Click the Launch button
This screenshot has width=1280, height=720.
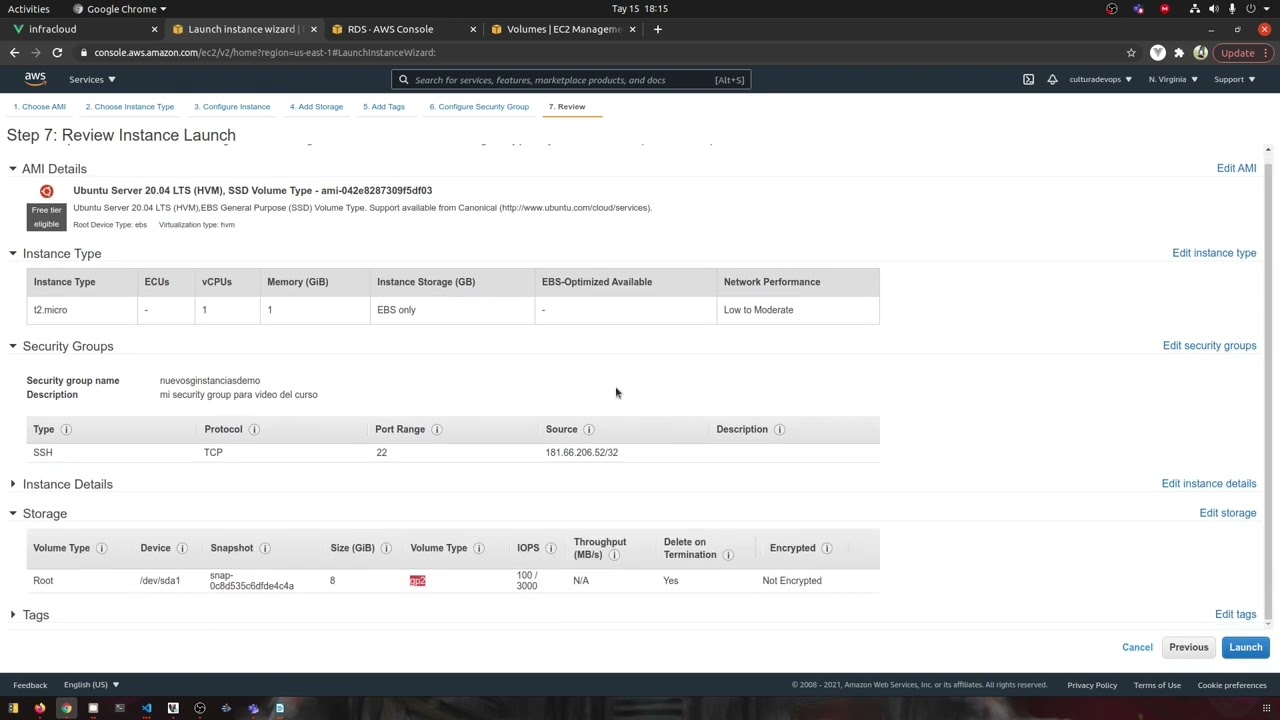pos(1245,647)
